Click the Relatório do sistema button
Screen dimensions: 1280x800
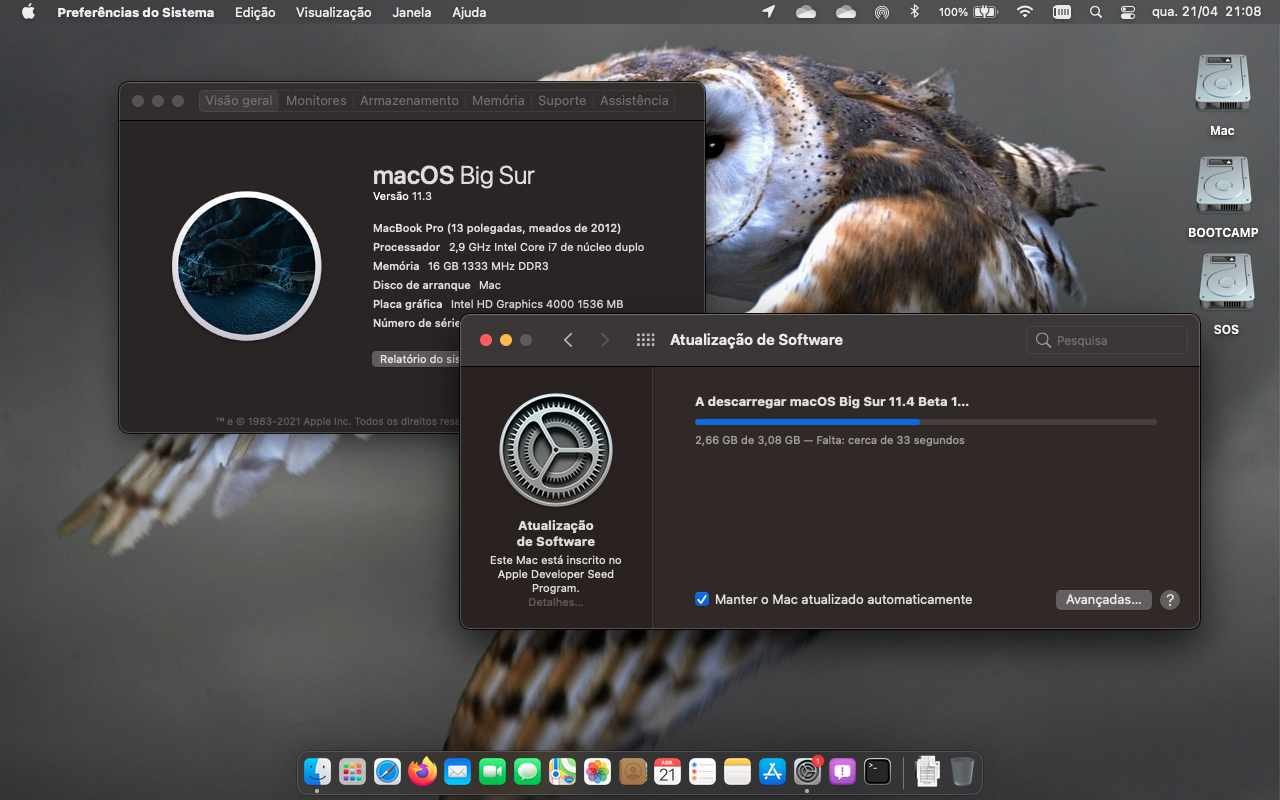[x=416, y=359]
